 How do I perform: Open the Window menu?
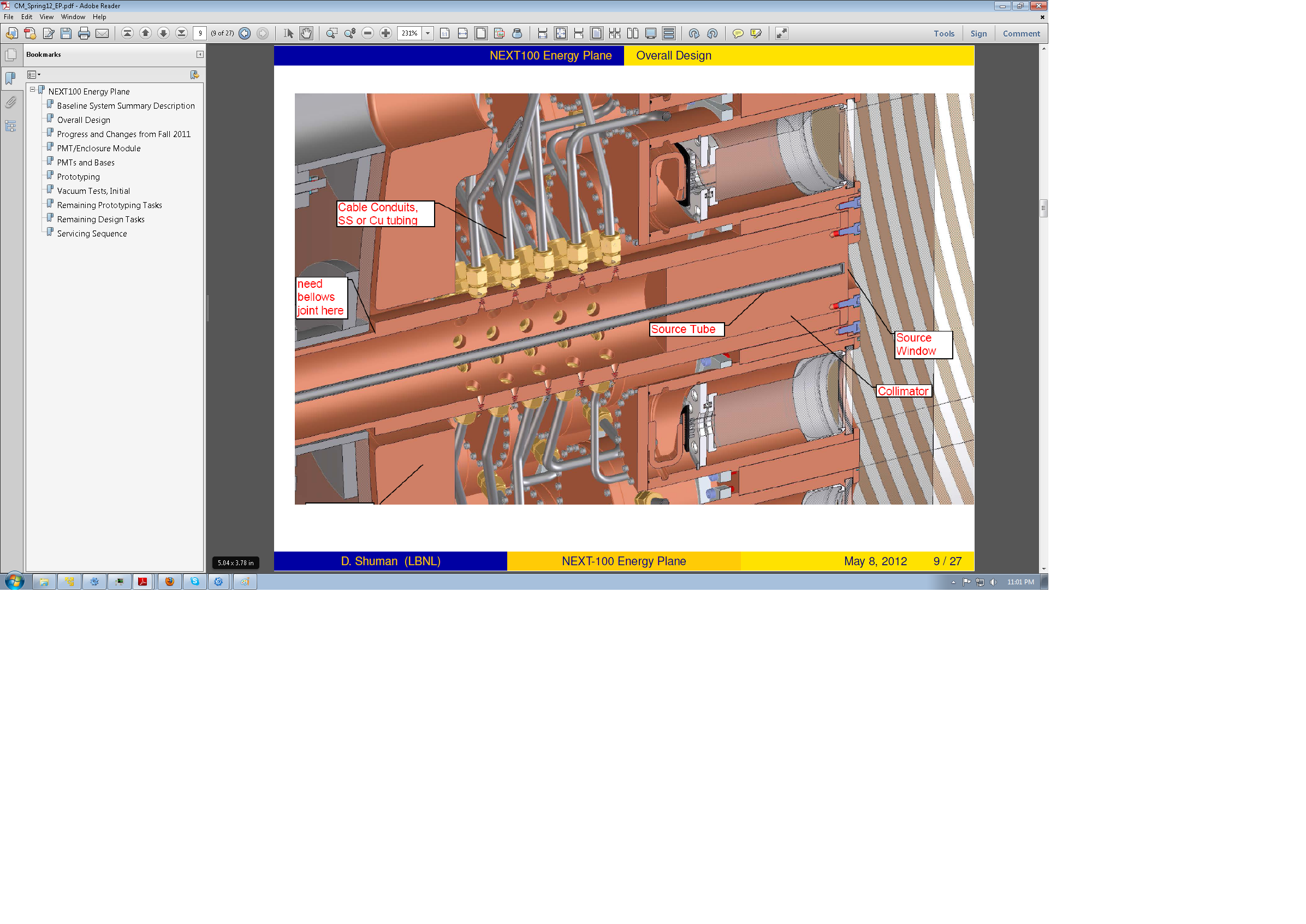click(73, 17)
